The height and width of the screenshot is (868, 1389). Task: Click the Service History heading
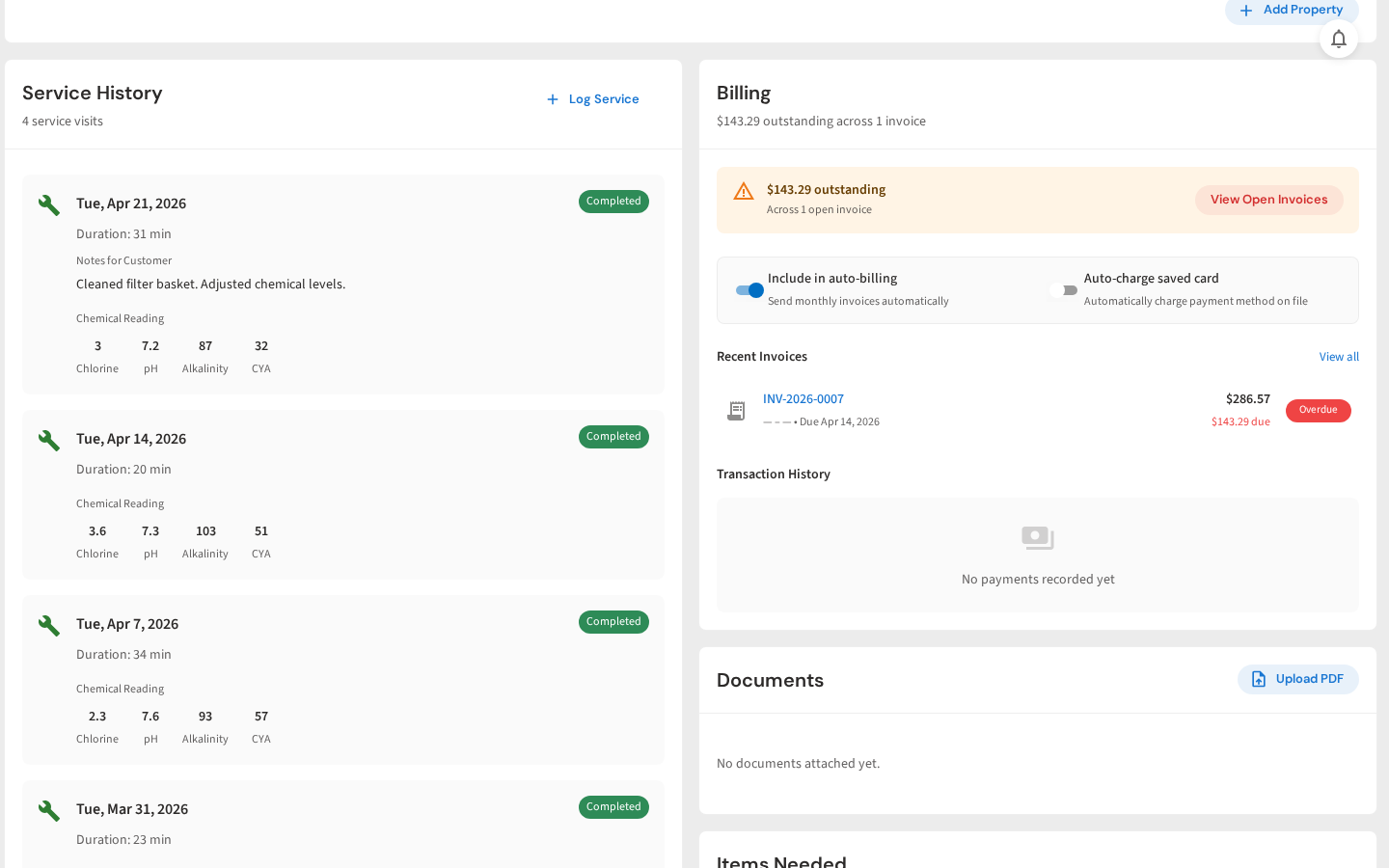coord(93,94)
